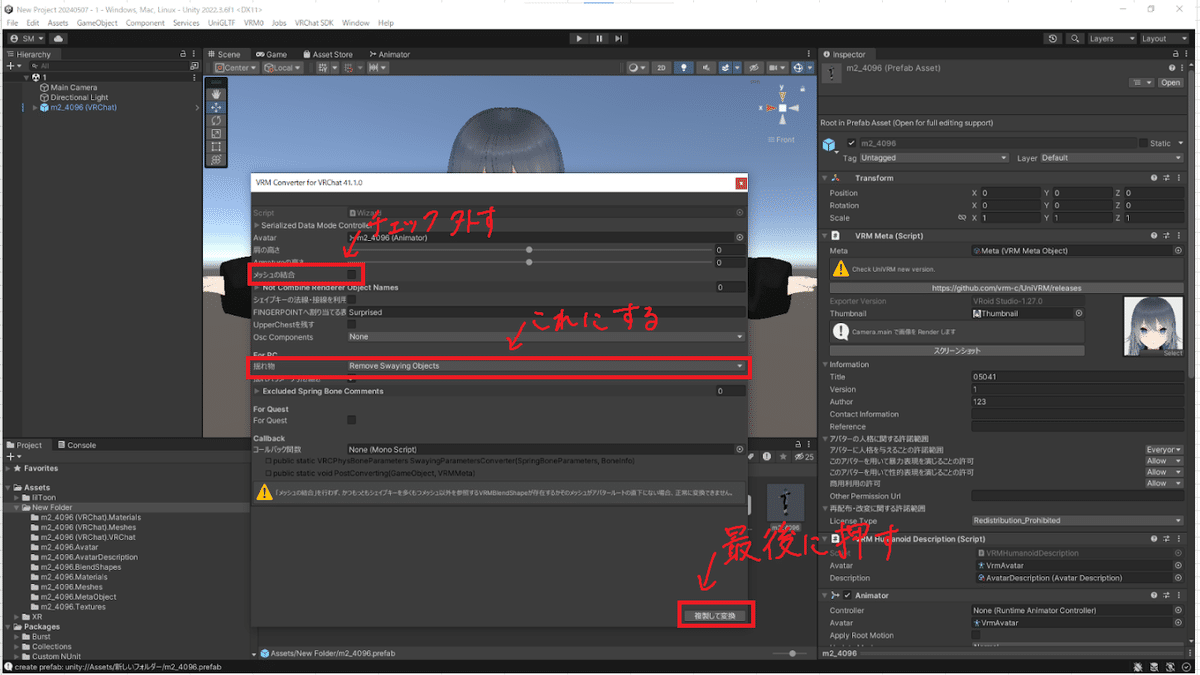The image size is (1200, 675).
Task: Expand m2_4096 (VRChat) in Hierarchy
Action: pyautogui.click(x=35, y=107)
